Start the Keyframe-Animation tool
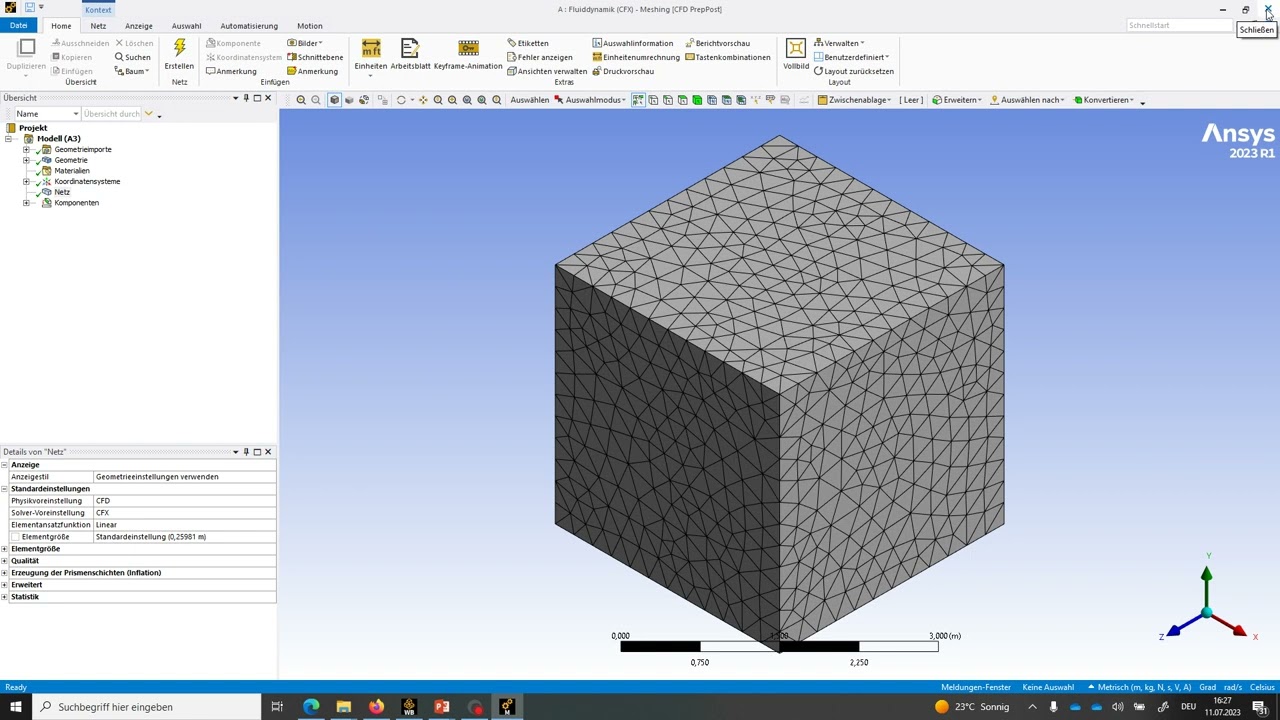Image resolution: width=1280 pixels, height=720 pixels. pyautogui.click(x=468, y=54)
